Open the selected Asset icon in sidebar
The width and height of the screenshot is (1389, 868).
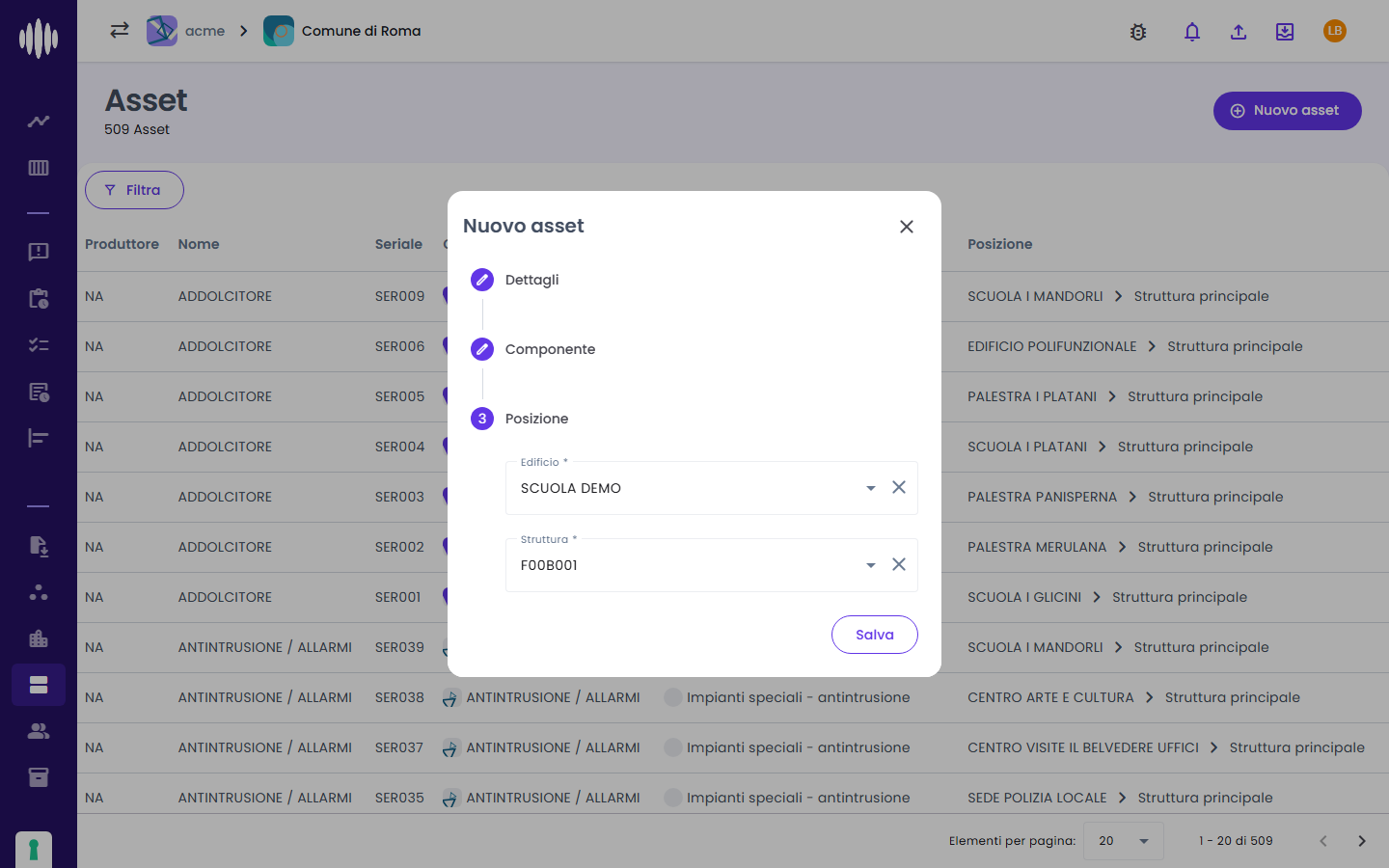39,685
